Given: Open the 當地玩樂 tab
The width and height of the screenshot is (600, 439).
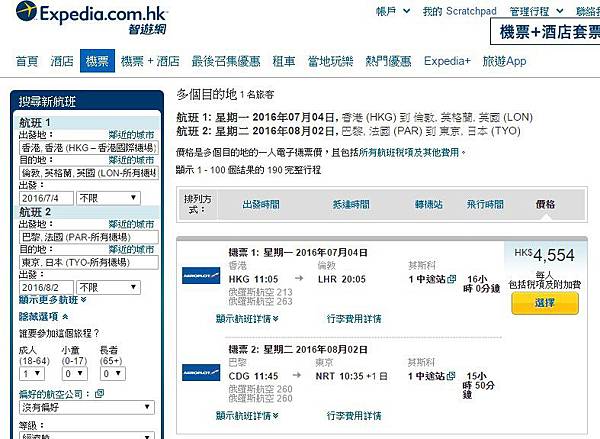Looking at the screenshot, I should 331,61.
